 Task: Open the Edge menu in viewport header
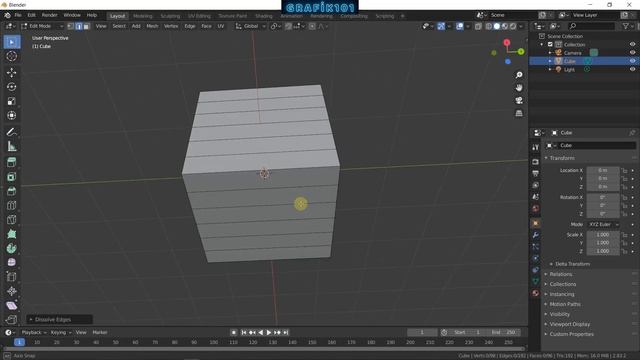(x=190, y=26)
